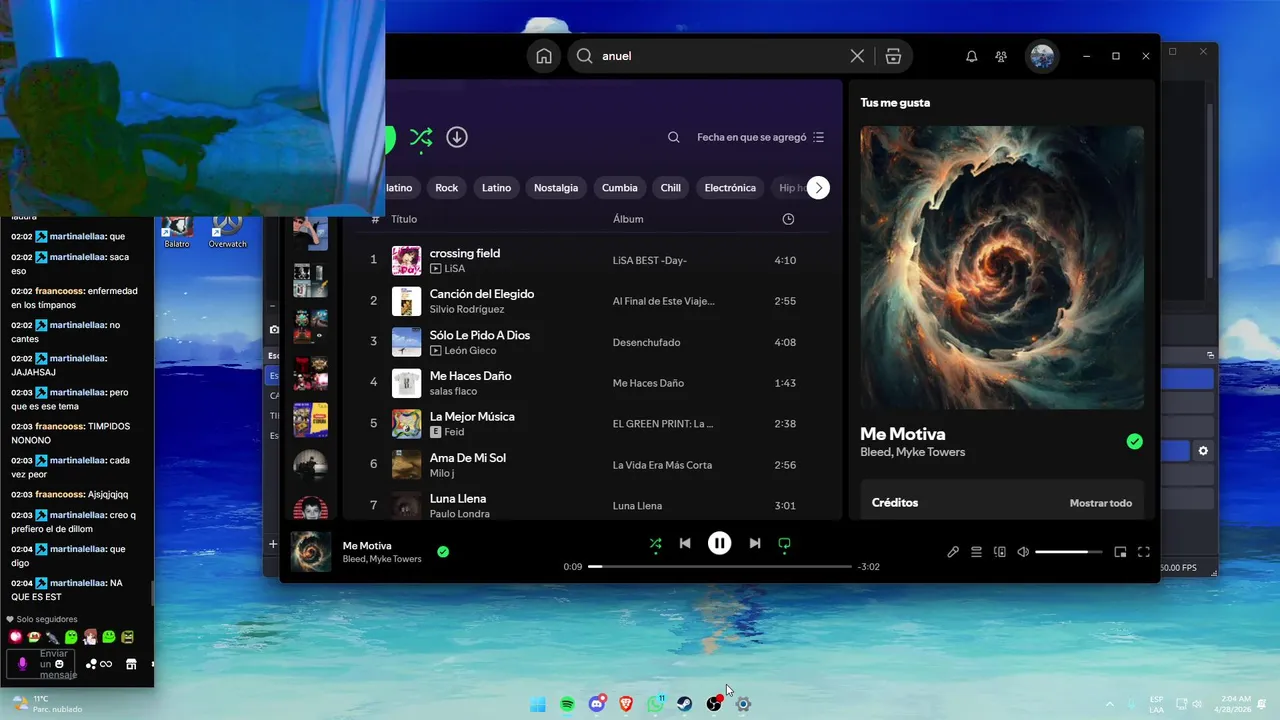Image resolution: width=1280 pixels, height=720 pixels.
Task: Select the Electrónica filter chip
Action: (x=730, y=187)
